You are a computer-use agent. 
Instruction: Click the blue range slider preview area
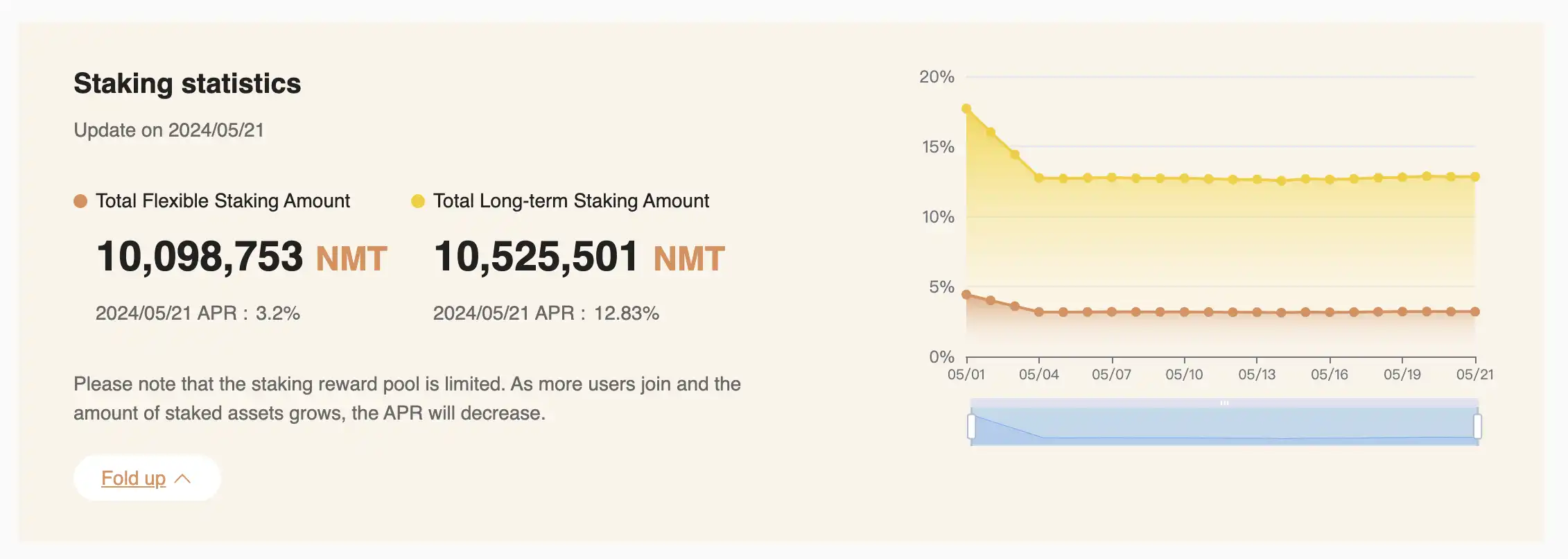pyautogui.click(x=1224, y=426)
